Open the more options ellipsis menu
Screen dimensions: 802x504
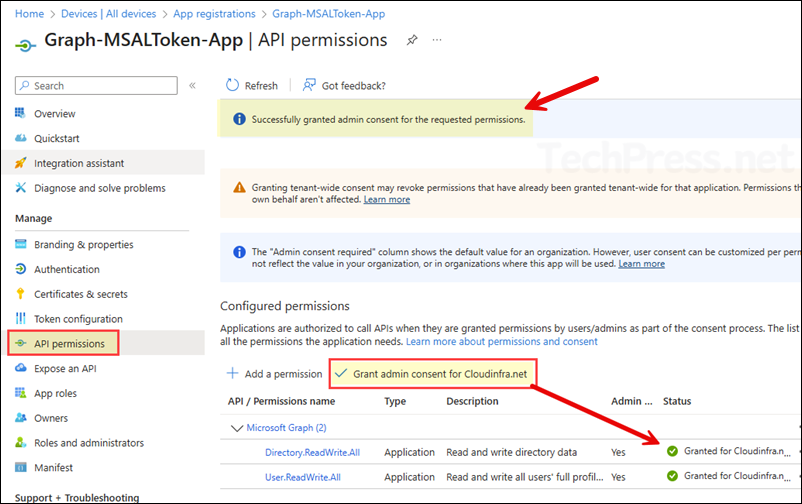437,41
